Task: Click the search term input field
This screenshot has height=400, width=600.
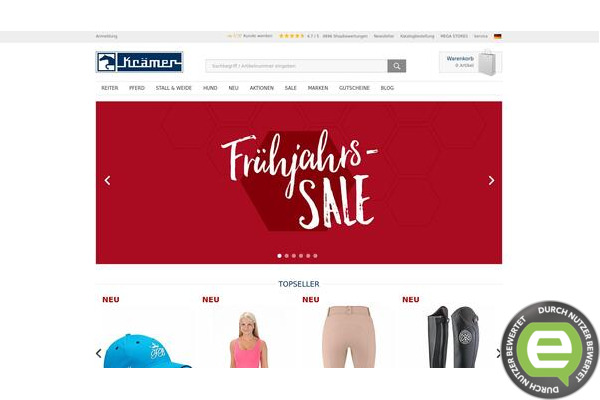Action: pyautogui.click(x=297, y=66)
